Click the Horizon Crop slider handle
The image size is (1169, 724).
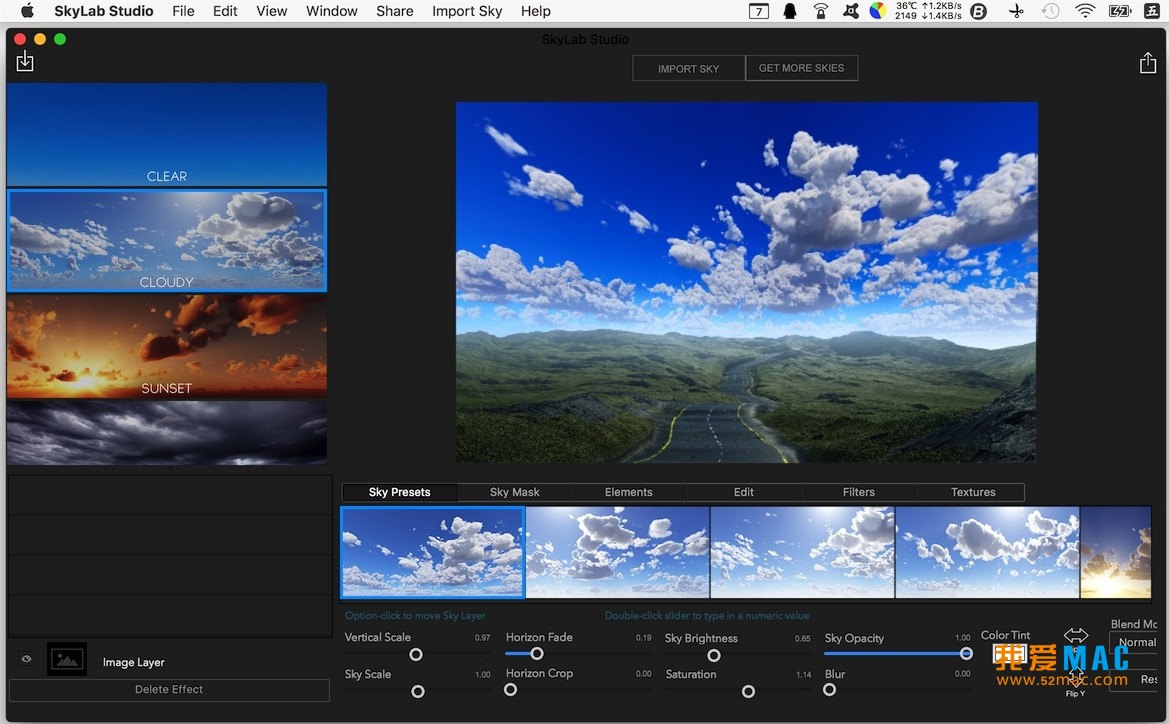point(510,690)
